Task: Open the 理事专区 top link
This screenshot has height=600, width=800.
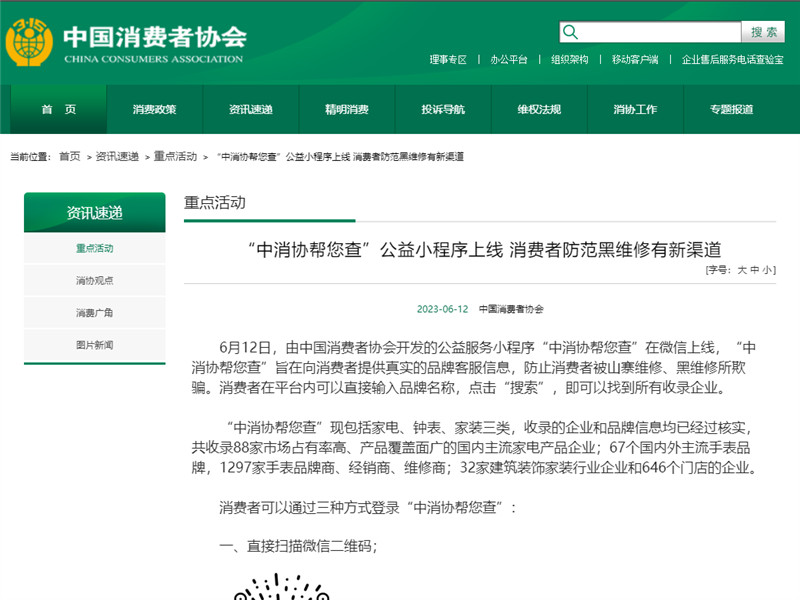Action: 448,60
